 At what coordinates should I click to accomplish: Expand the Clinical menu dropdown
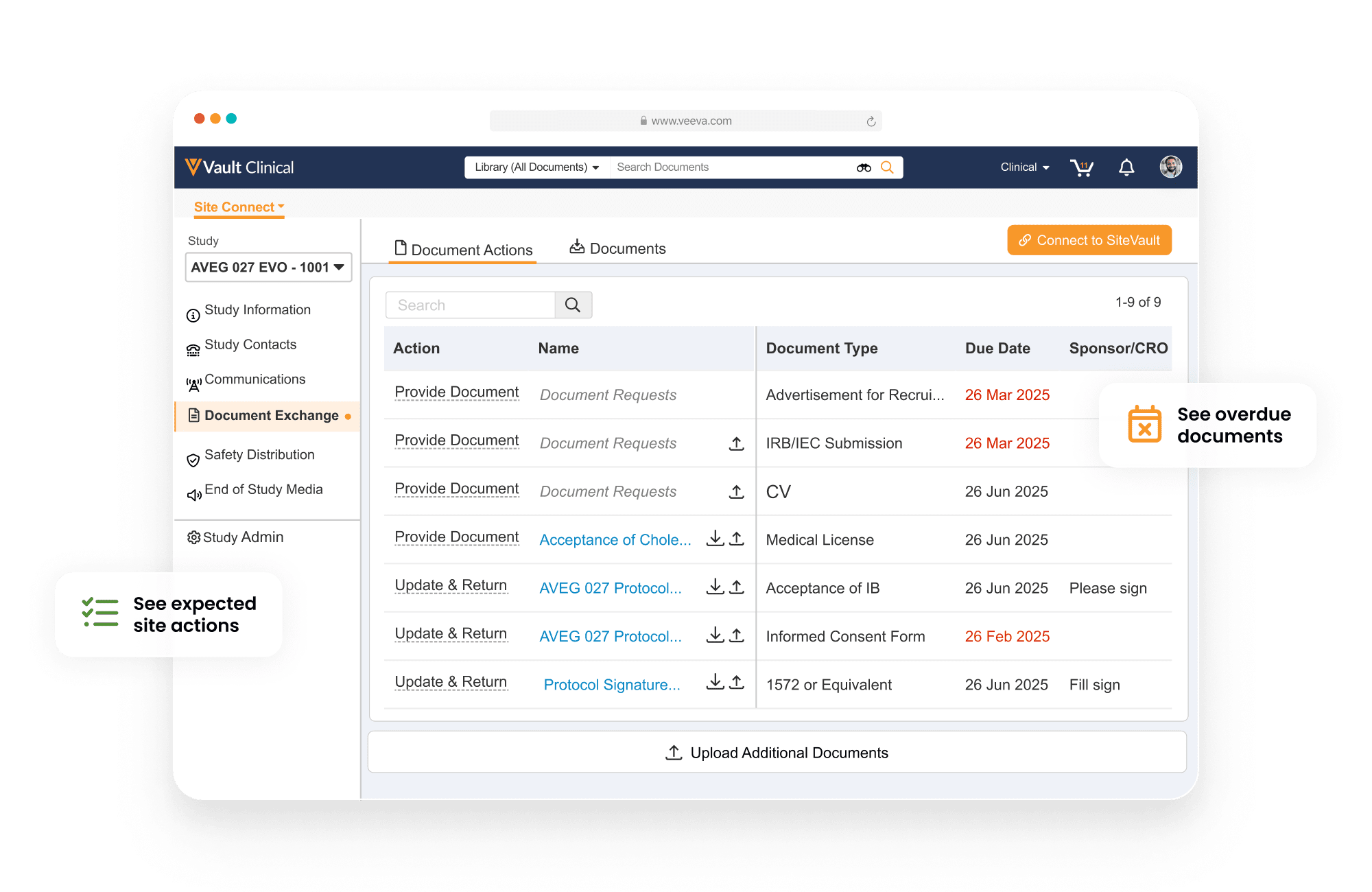coord(1024,167)
